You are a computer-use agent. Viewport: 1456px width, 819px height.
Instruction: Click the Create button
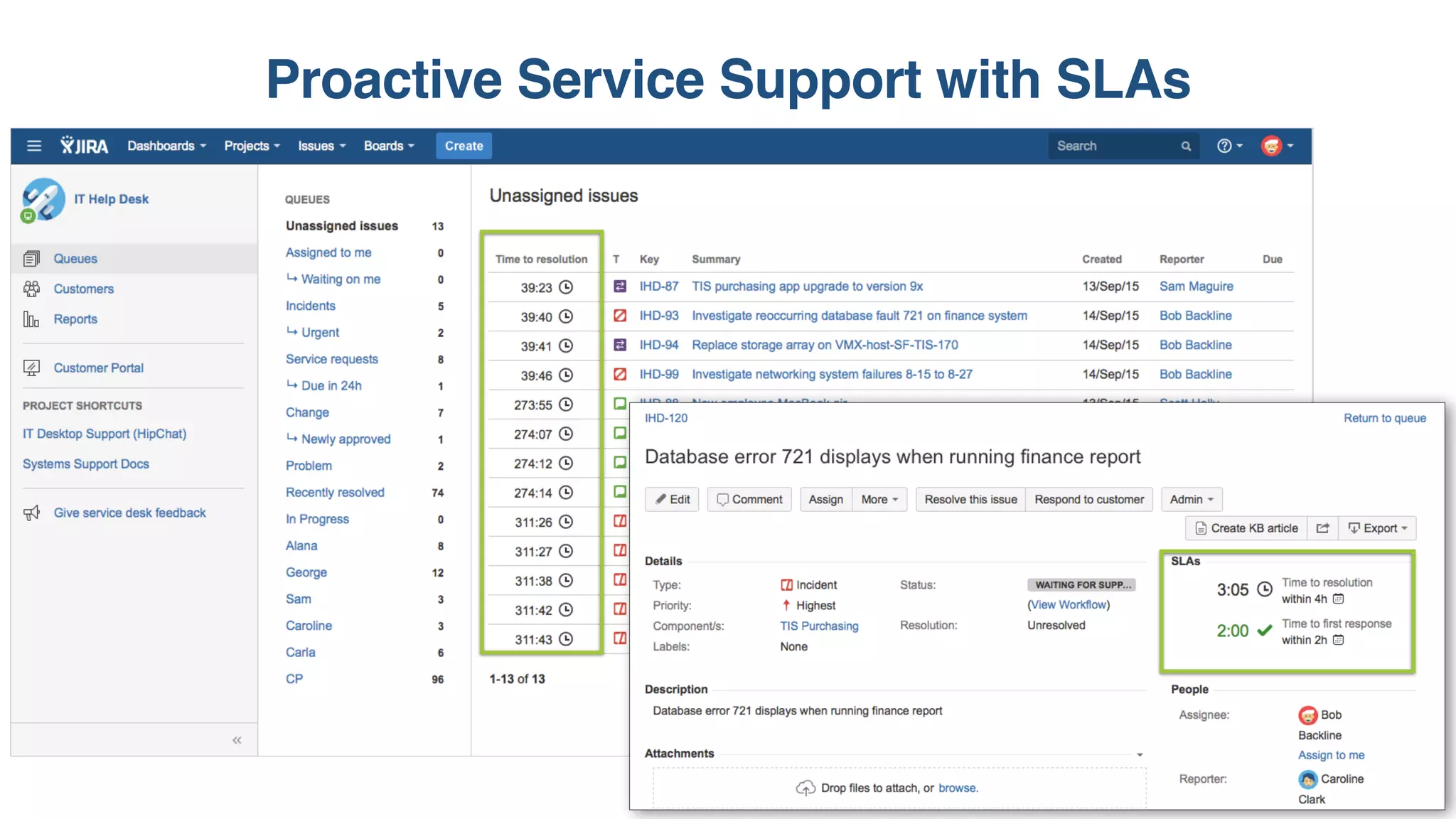464,146
